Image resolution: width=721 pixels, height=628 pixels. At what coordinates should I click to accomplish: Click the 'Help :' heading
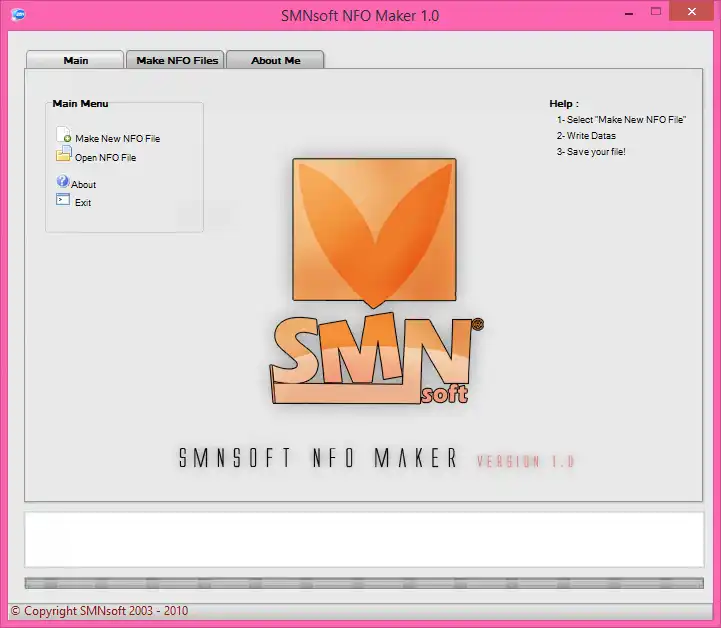coord(564,103)
